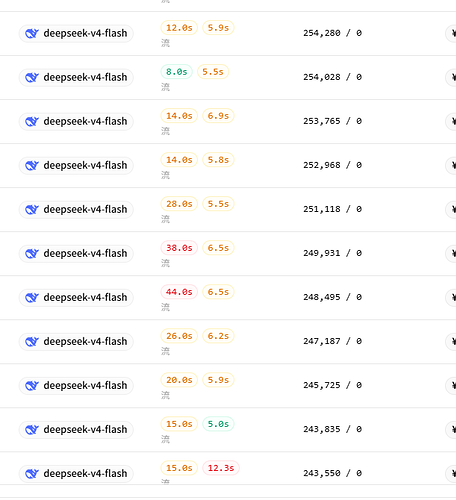Click the yen cost chip in the 249,931 row
The height and width of the screenshot is (500, 456).
click(451, 253)
